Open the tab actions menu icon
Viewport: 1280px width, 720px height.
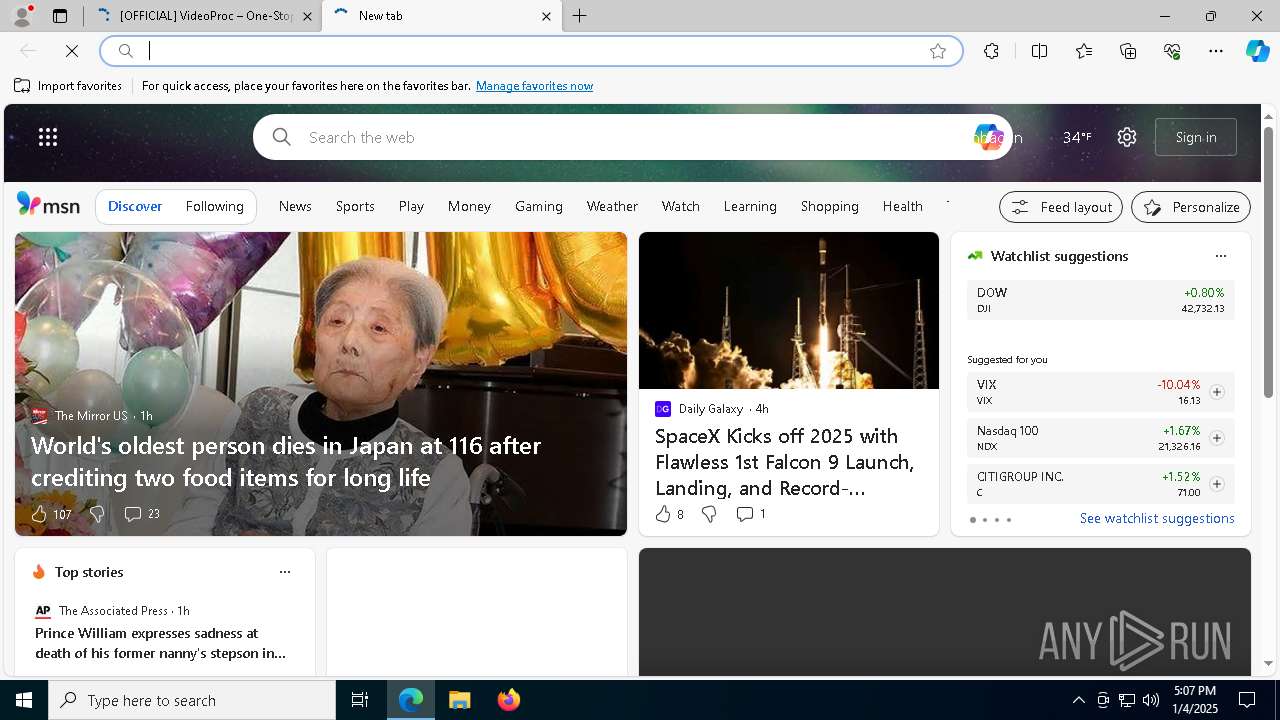coord(60,16)
